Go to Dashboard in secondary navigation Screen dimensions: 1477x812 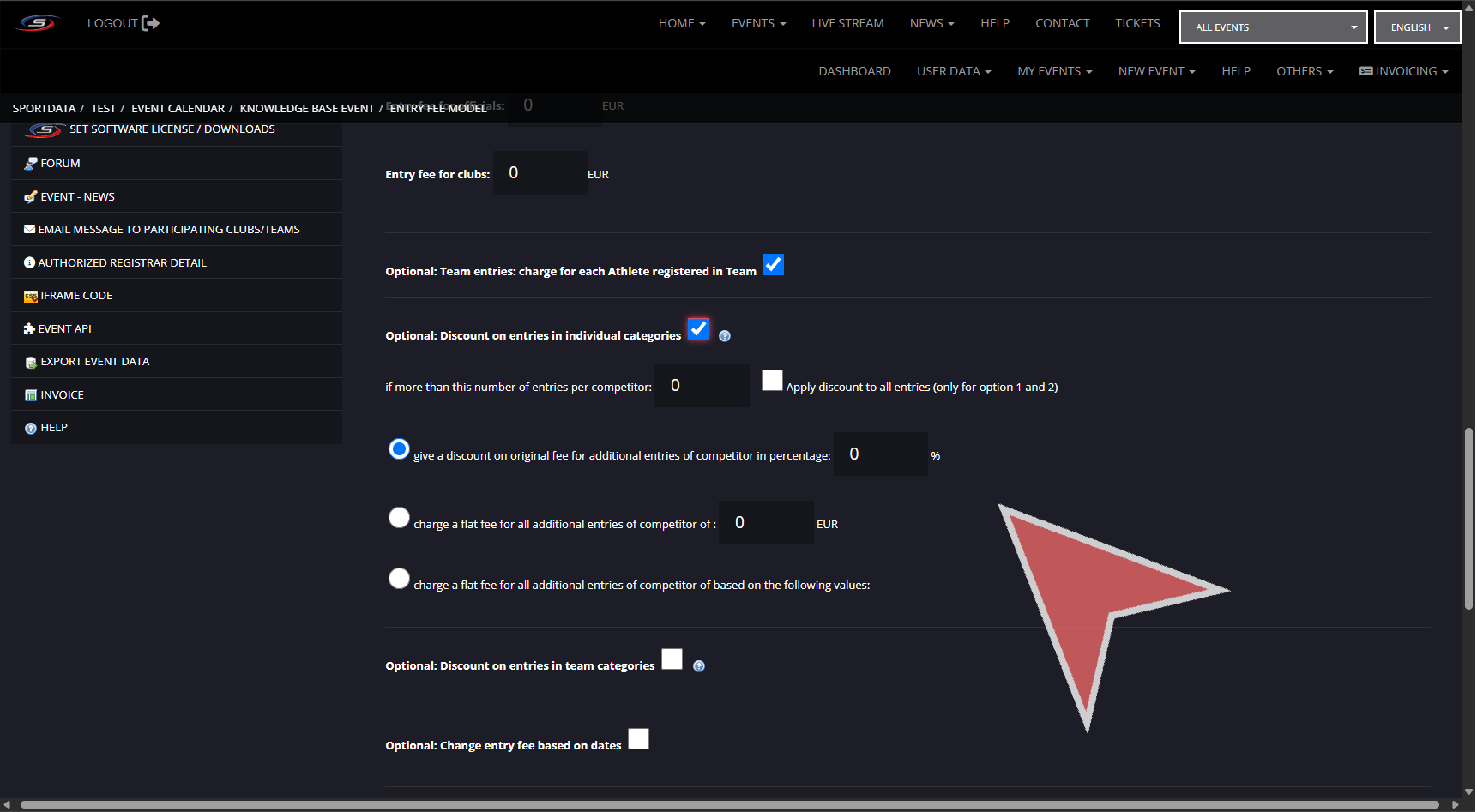coord(854,71)
